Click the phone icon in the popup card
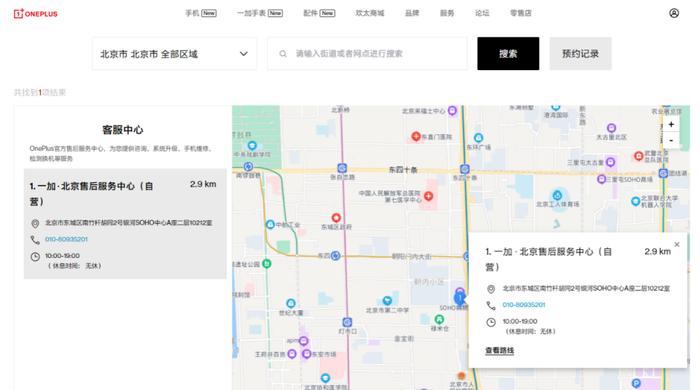The width and height of the screenshot is (700, 390). coord(491,305)
